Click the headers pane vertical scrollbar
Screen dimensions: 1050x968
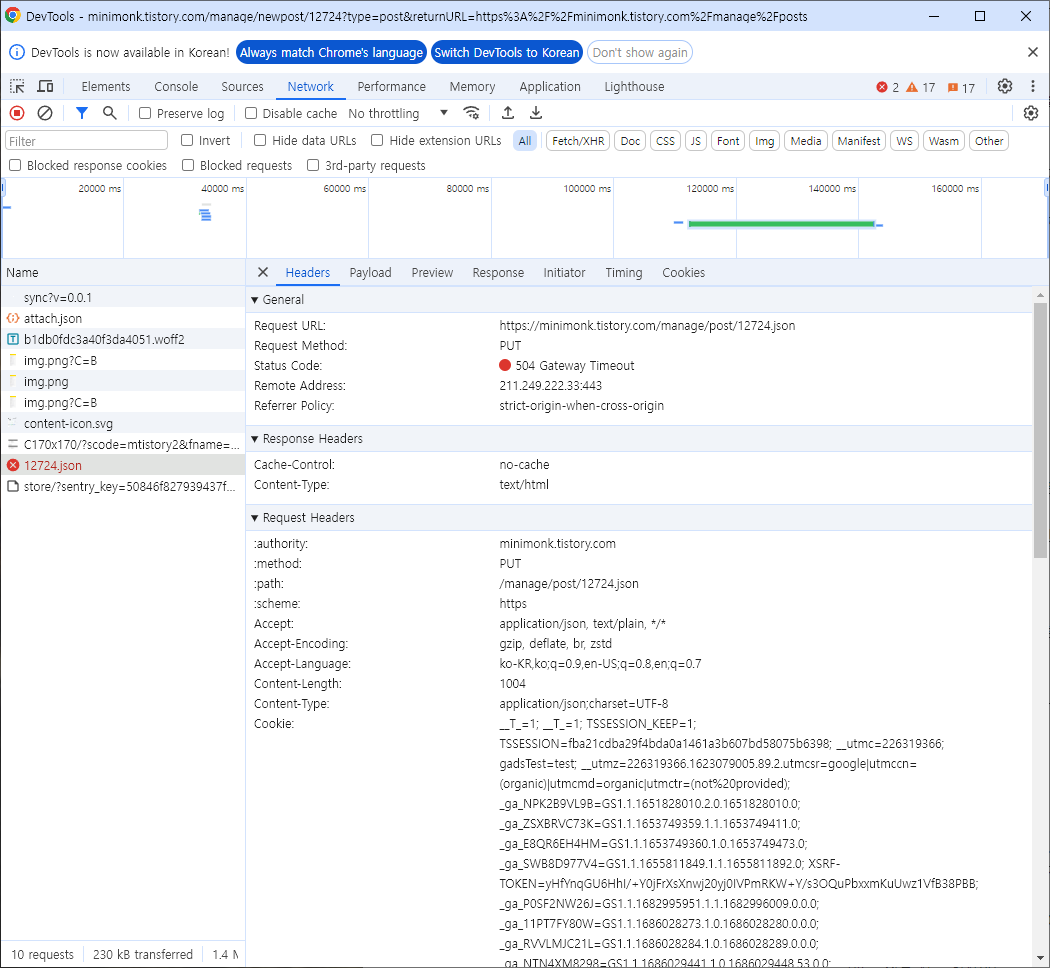pos(1040,428)
